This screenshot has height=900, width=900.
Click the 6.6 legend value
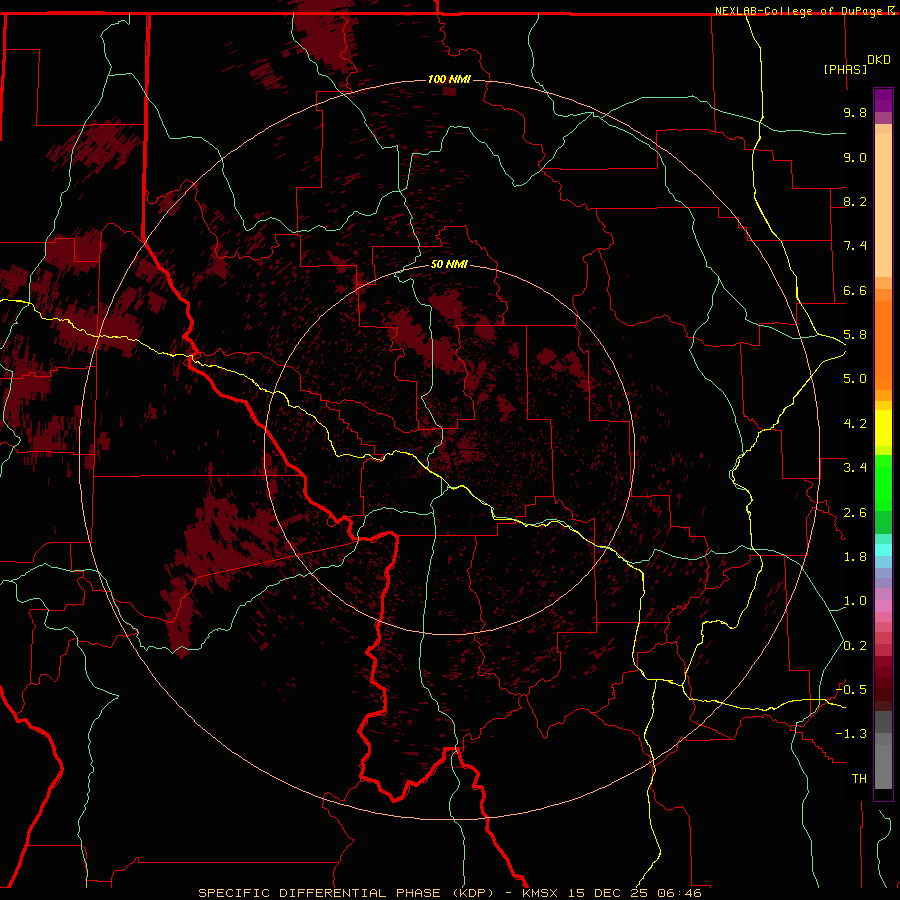pyautogui.click(x=855, y=290)
